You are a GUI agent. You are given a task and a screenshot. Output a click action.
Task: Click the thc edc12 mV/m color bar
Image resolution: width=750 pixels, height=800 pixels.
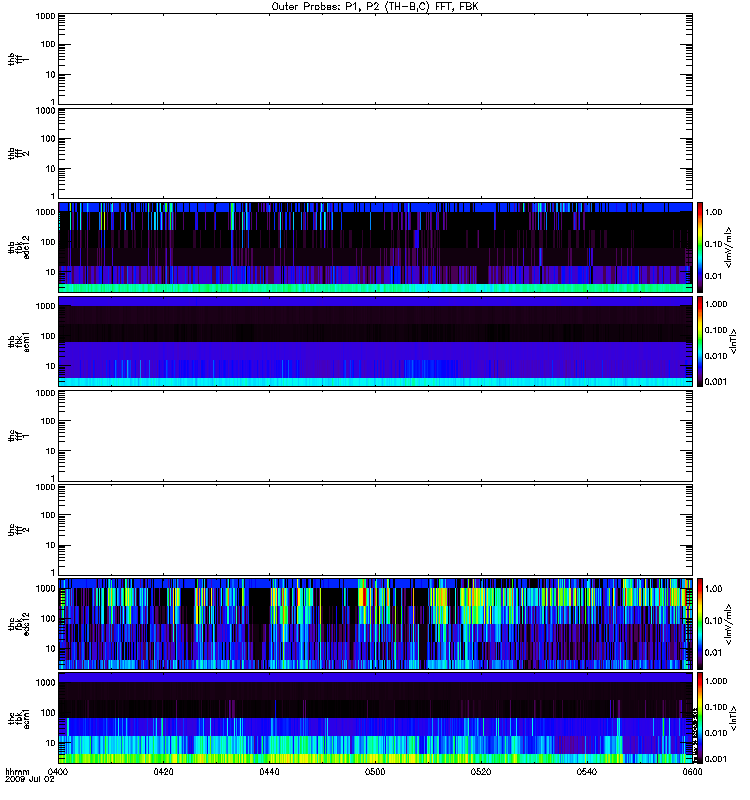click(700, 624)
